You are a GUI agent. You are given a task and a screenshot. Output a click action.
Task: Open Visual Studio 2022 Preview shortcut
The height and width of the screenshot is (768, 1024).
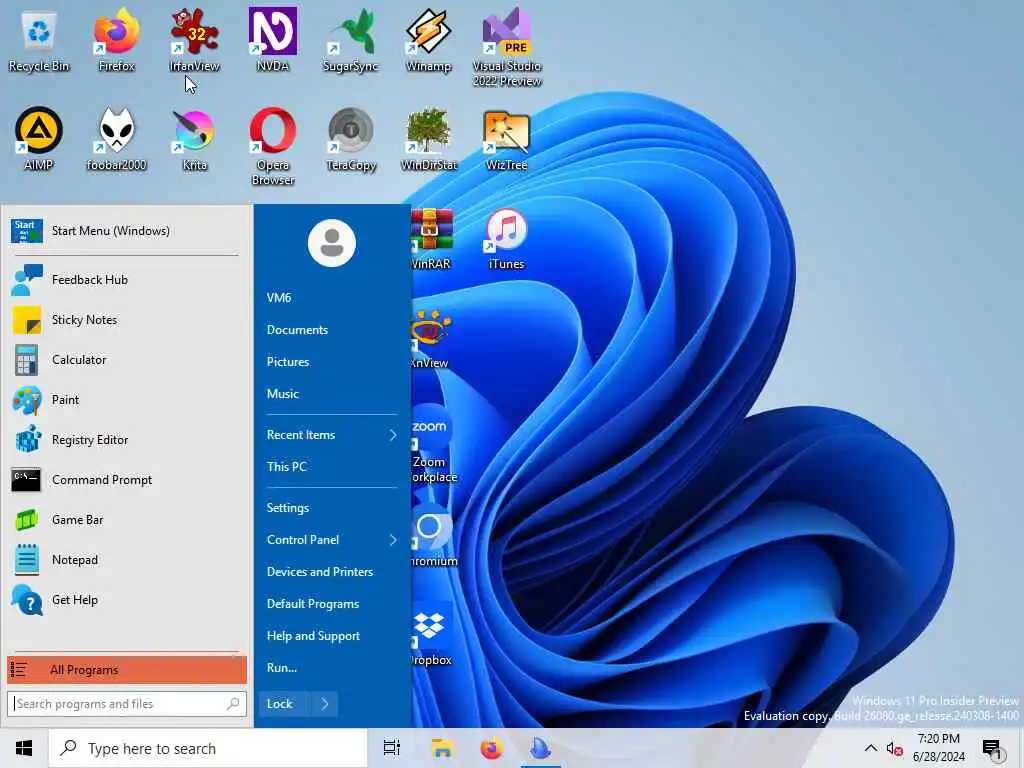tap(507, 47)
